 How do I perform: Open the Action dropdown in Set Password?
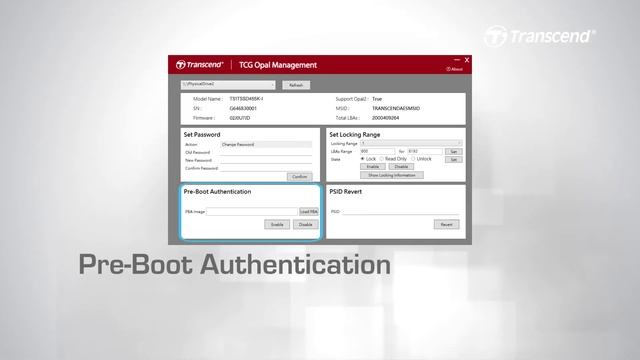click(266, 144)
